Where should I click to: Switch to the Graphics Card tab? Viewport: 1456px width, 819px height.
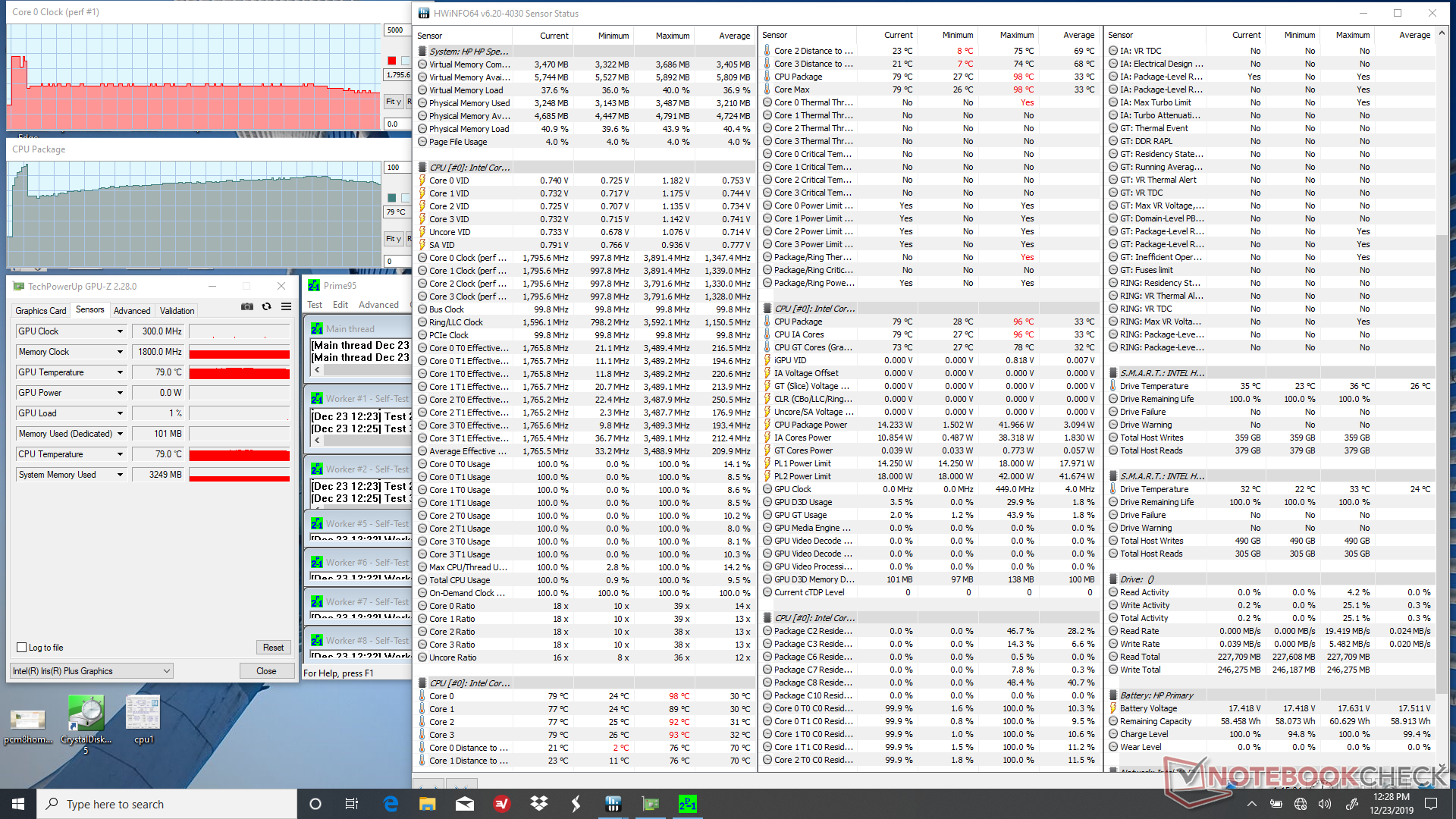coord(41,311)
